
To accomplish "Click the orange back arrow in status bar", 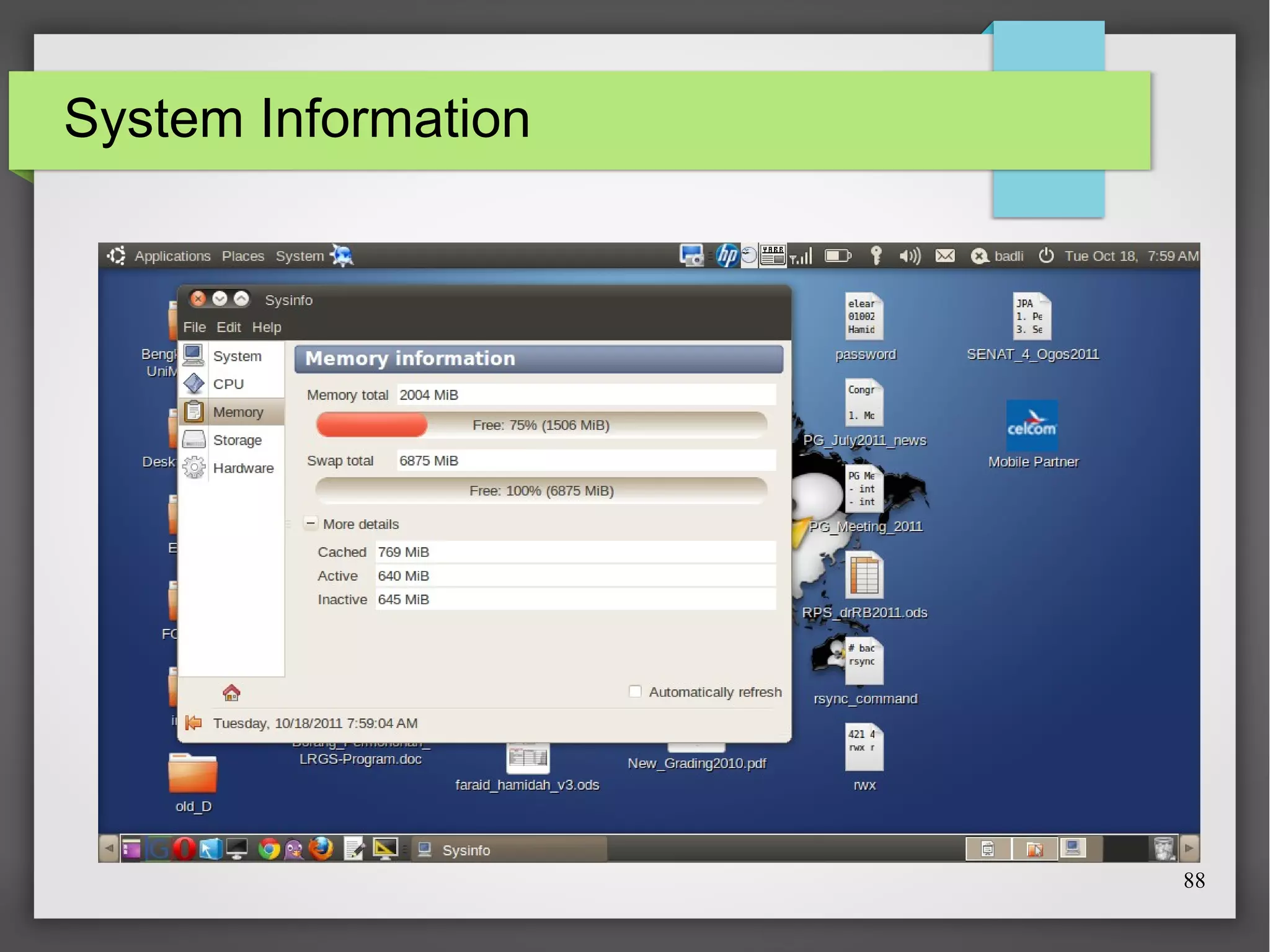I will point(193,723).
